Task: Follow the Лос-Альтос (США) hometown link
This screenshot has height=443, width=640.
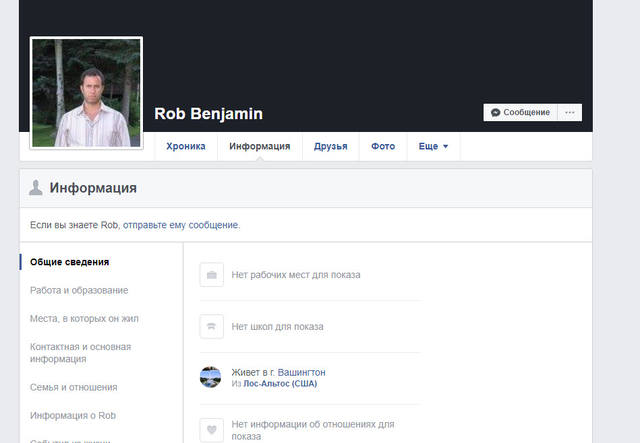Action: click(x=280, y=384)
